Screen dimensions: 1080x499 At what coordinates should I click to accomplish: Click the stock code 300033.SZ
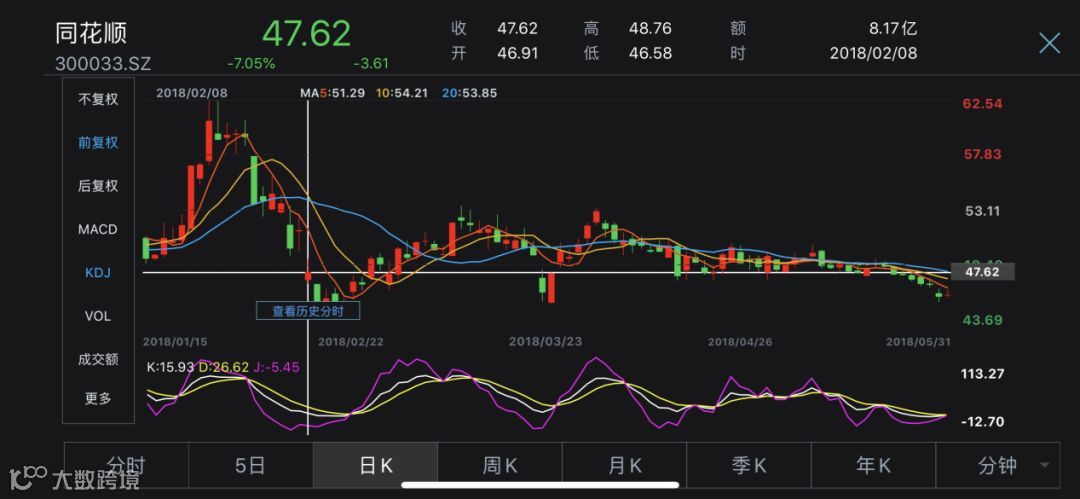coord(103,64)
